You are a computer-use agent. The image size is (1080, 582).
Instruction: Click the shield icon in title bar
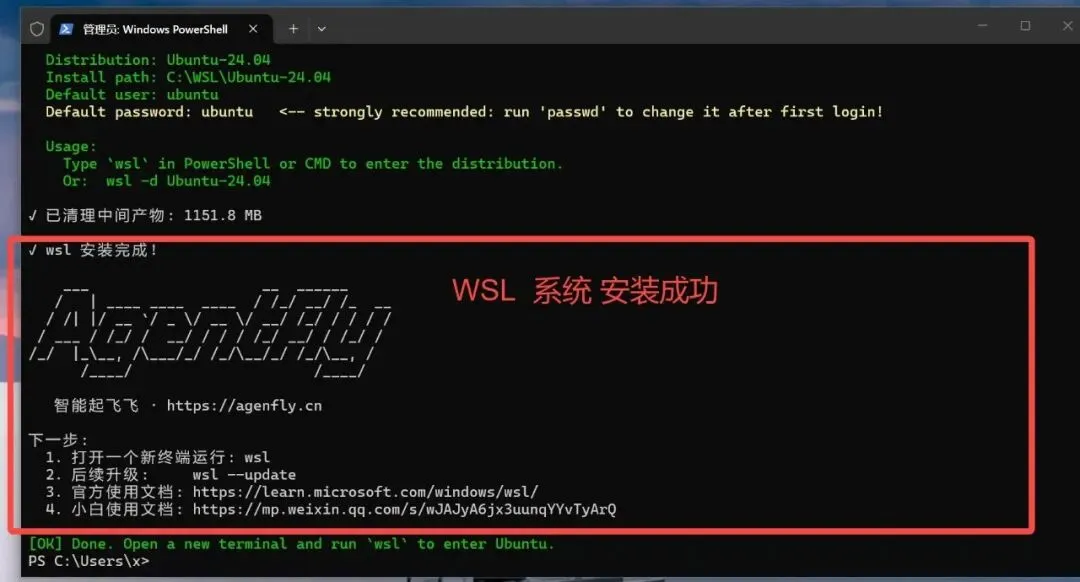point(37,29)
